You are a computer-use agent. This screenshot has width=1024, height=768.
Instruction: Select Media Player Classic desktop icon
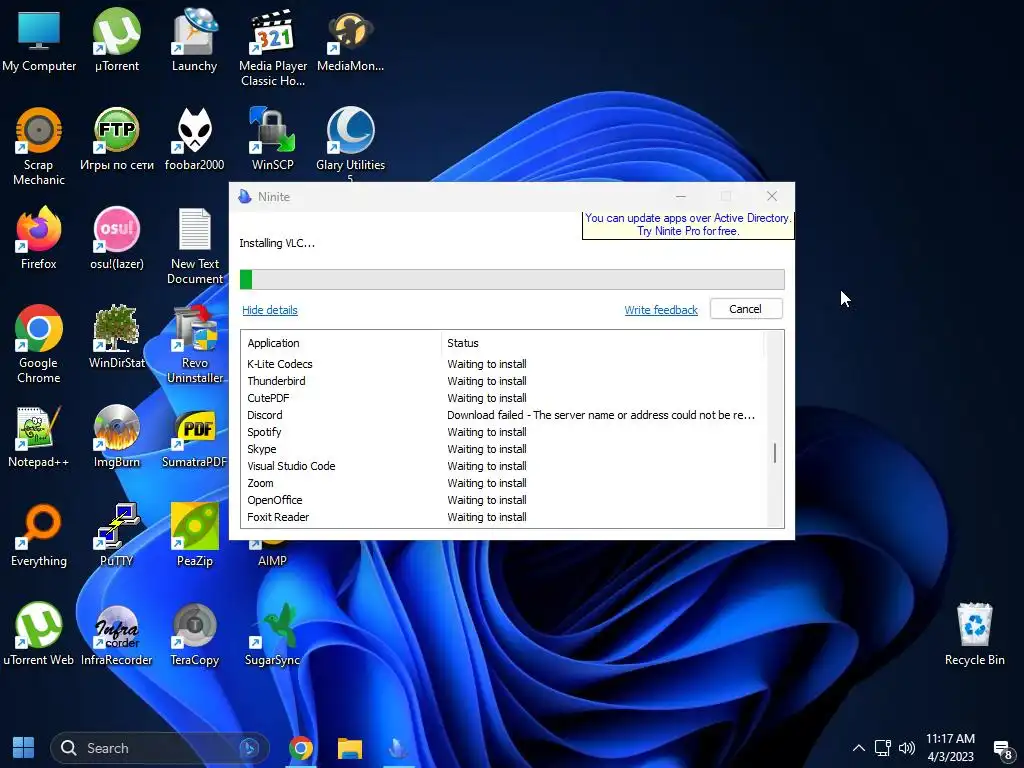(273, 48)
